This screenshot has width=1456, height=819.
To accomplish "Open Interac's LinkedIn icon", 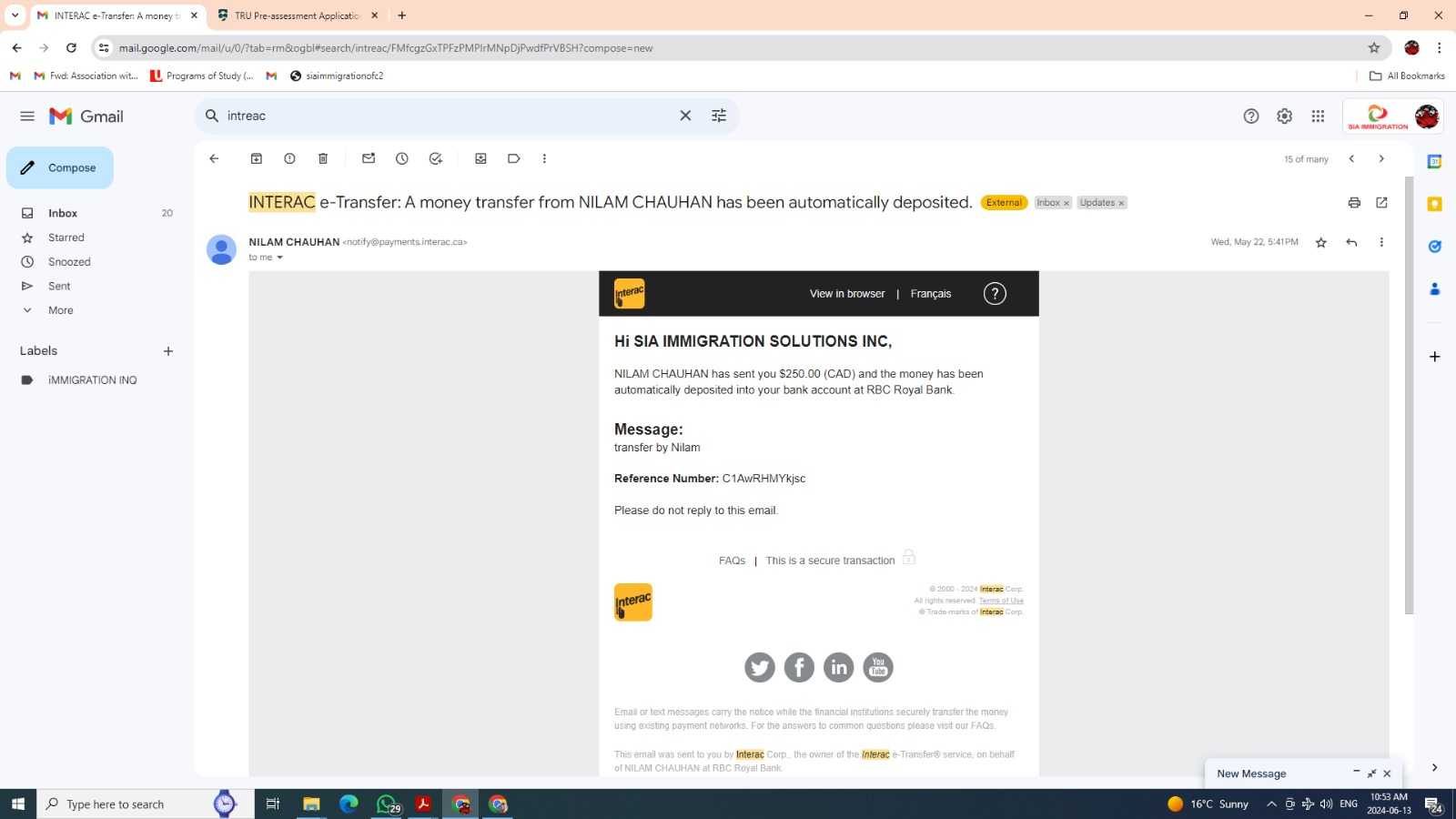I will click(839, 668).
